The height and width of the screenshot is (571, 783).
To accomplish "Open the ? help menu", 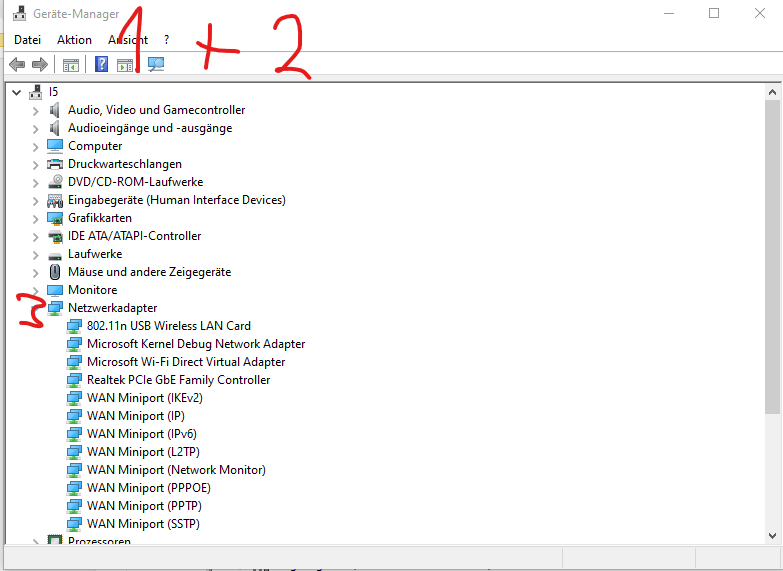I will pyautogui.click(x=166, y=40).
